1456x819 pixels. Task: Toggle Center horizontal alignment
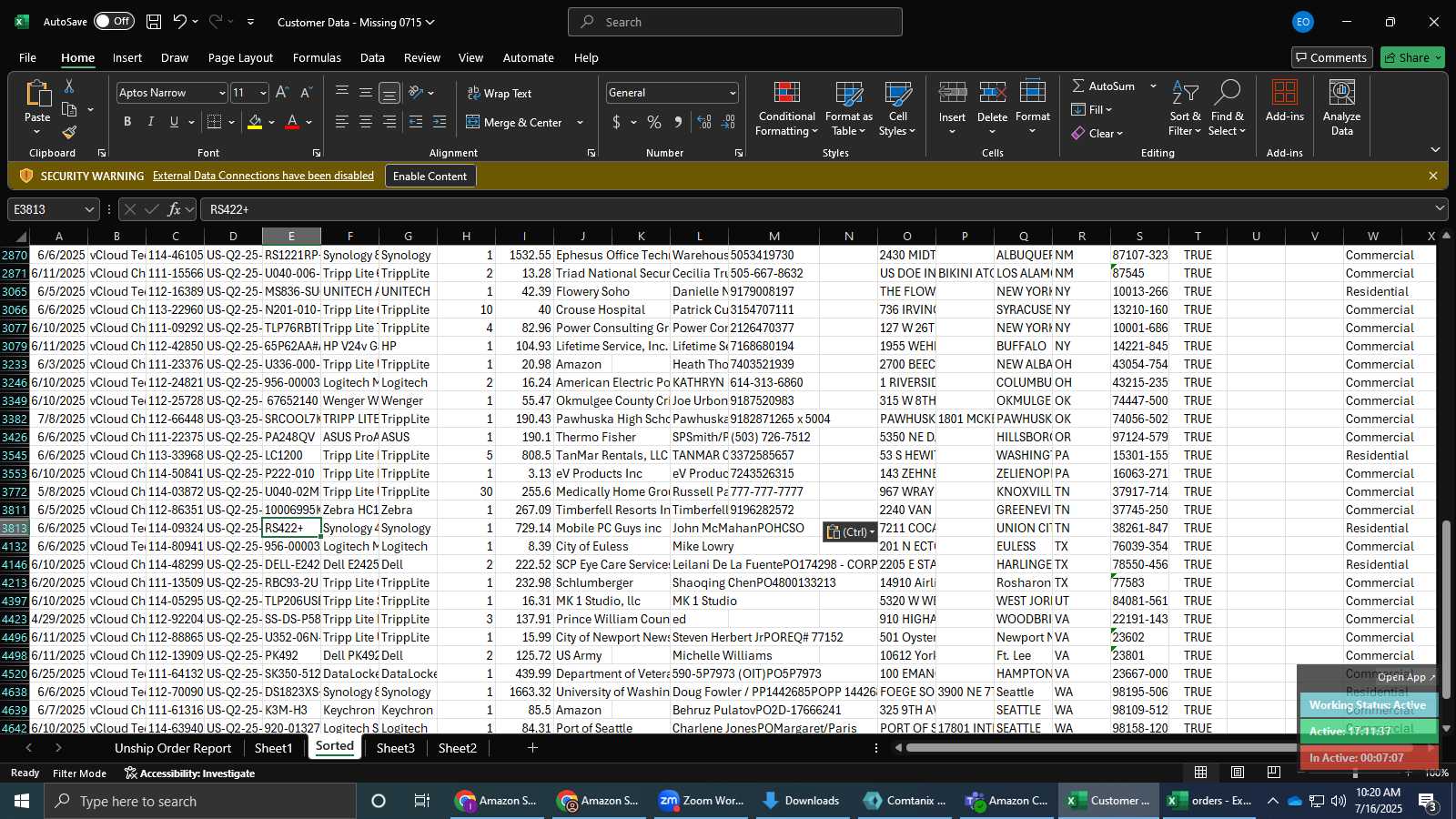pyautogui.click(x=366, y=122)
